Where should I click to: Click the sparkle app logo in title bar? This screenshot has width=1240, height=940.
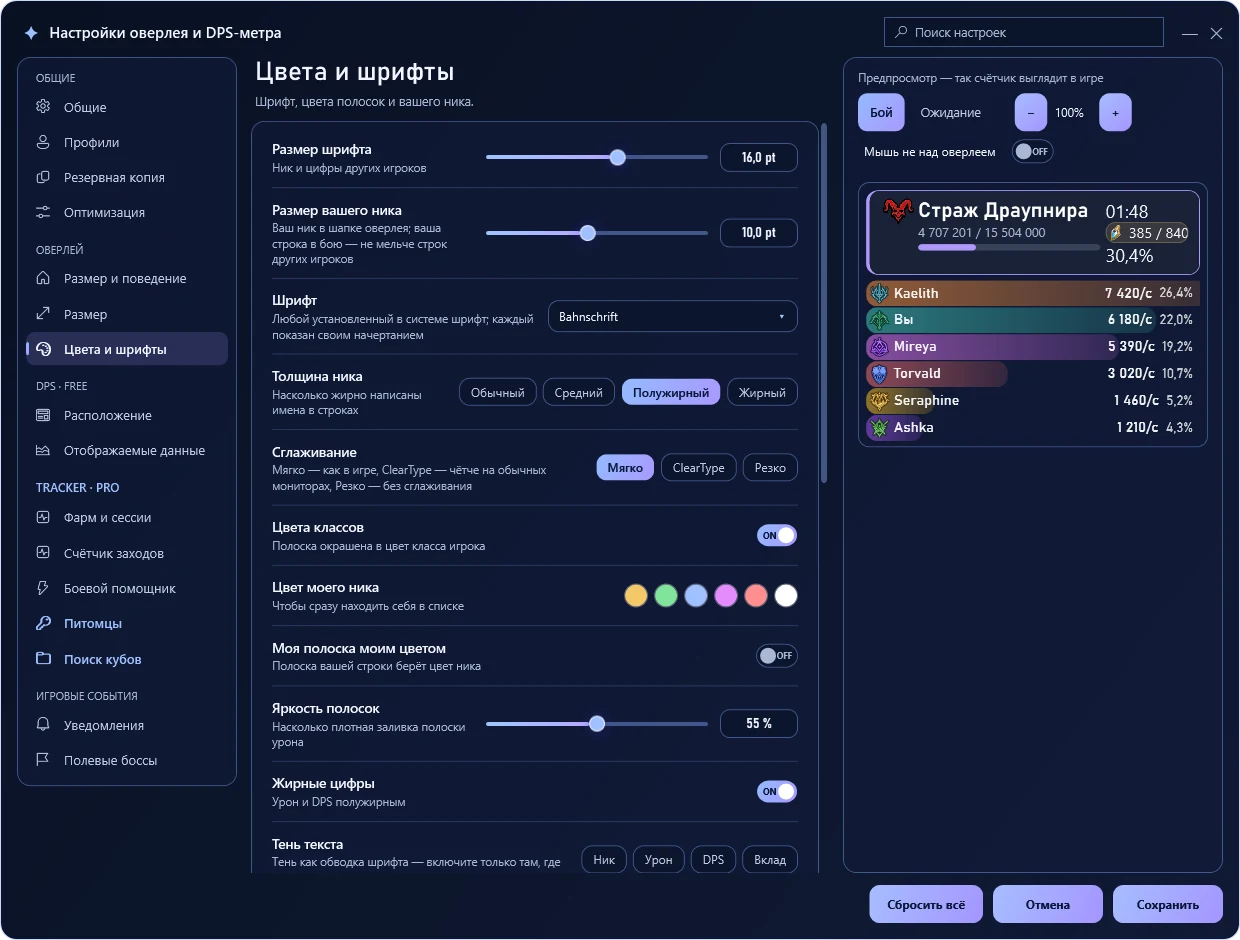click(x=31, y=33)
